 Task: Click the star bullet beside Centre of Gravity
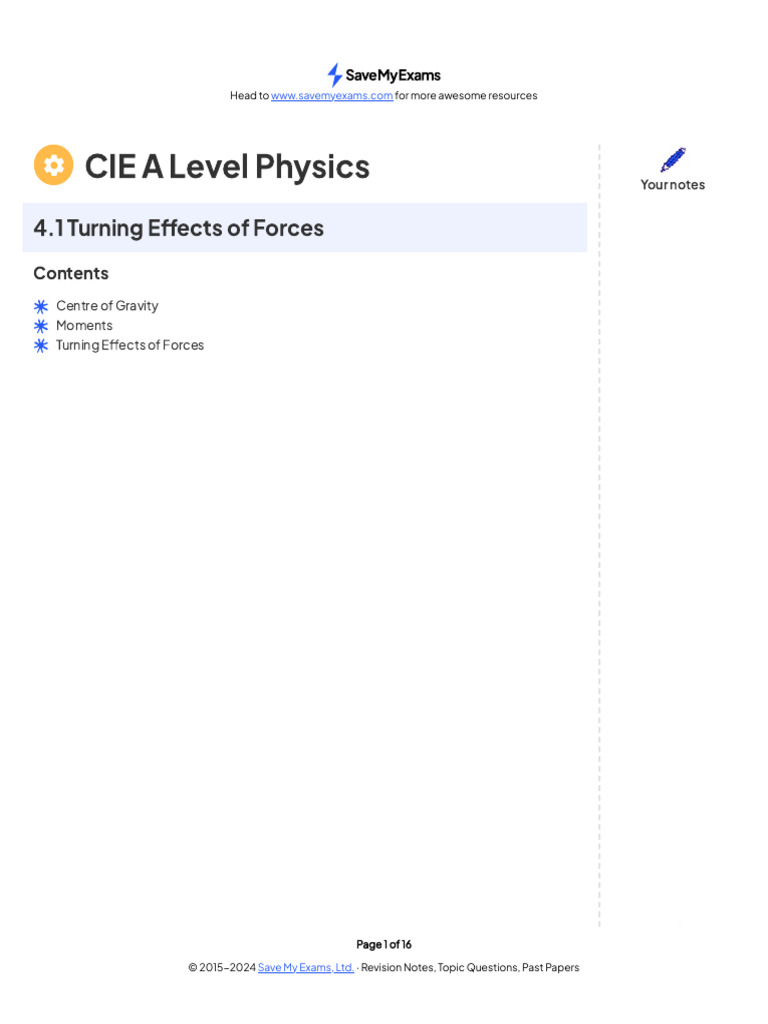click(x=41, y=306)
